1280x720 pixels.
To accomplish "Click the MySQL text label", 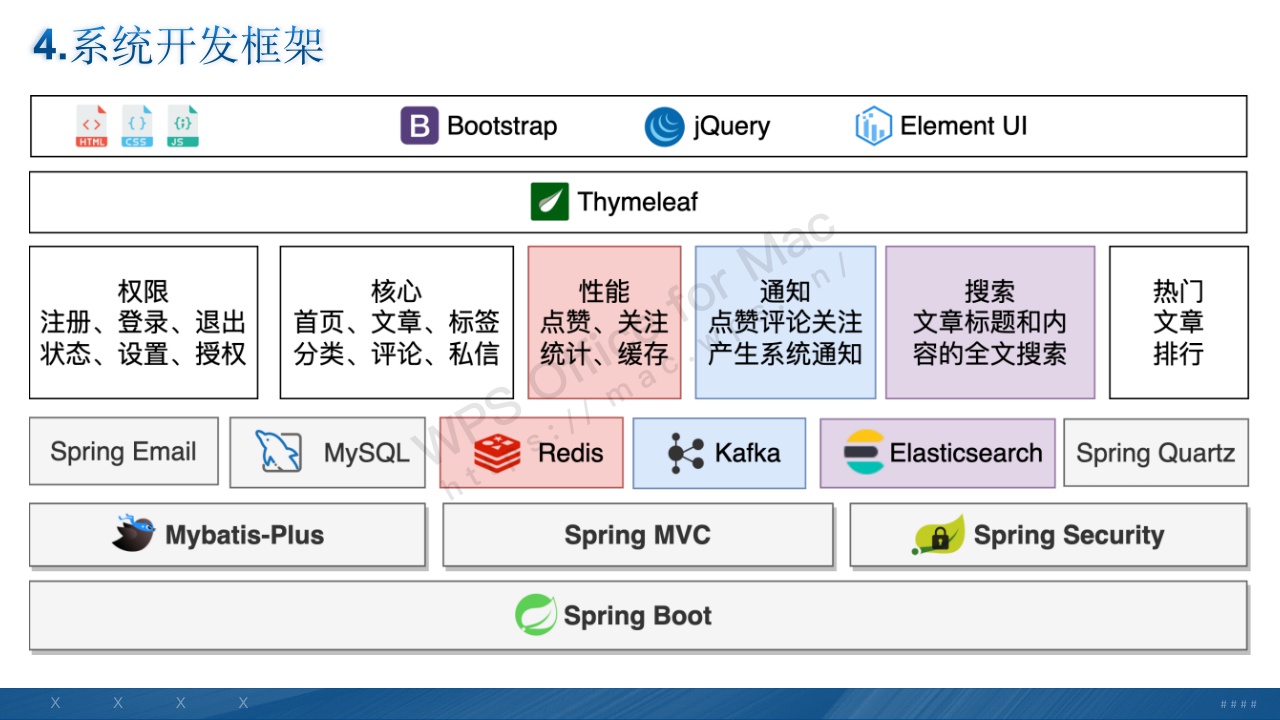I will click(x=367, y=453).
